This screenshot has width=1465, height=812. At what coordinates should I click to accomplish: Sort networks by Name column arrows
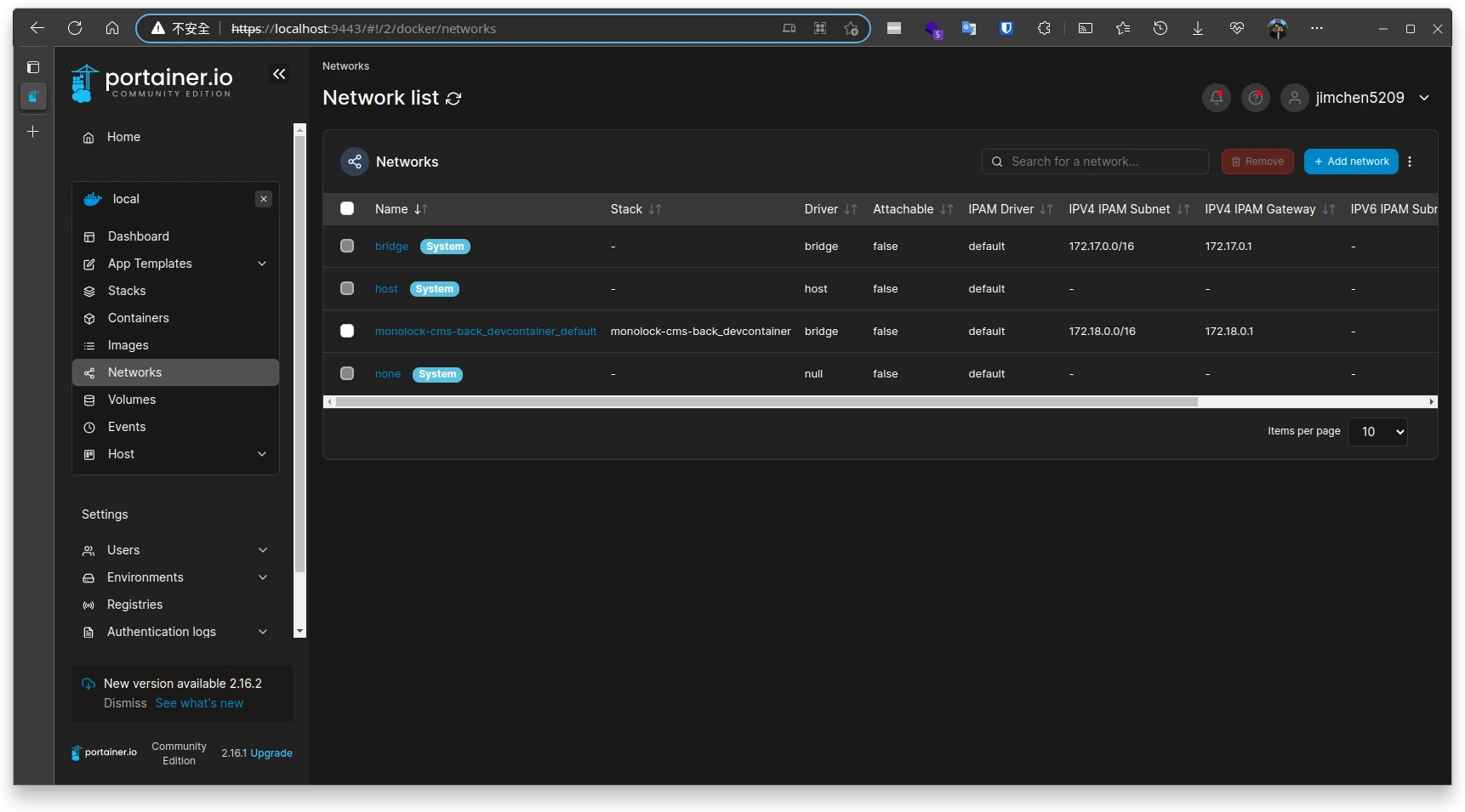point(420,209)
